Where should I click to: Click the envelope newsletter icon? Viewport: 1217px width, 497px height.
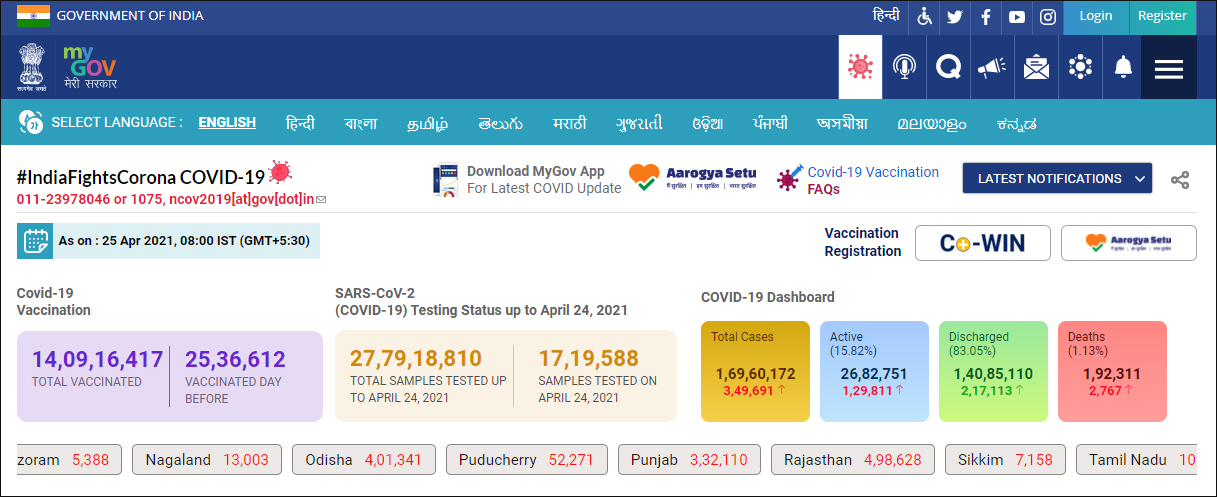click(x=1036, y=67)
